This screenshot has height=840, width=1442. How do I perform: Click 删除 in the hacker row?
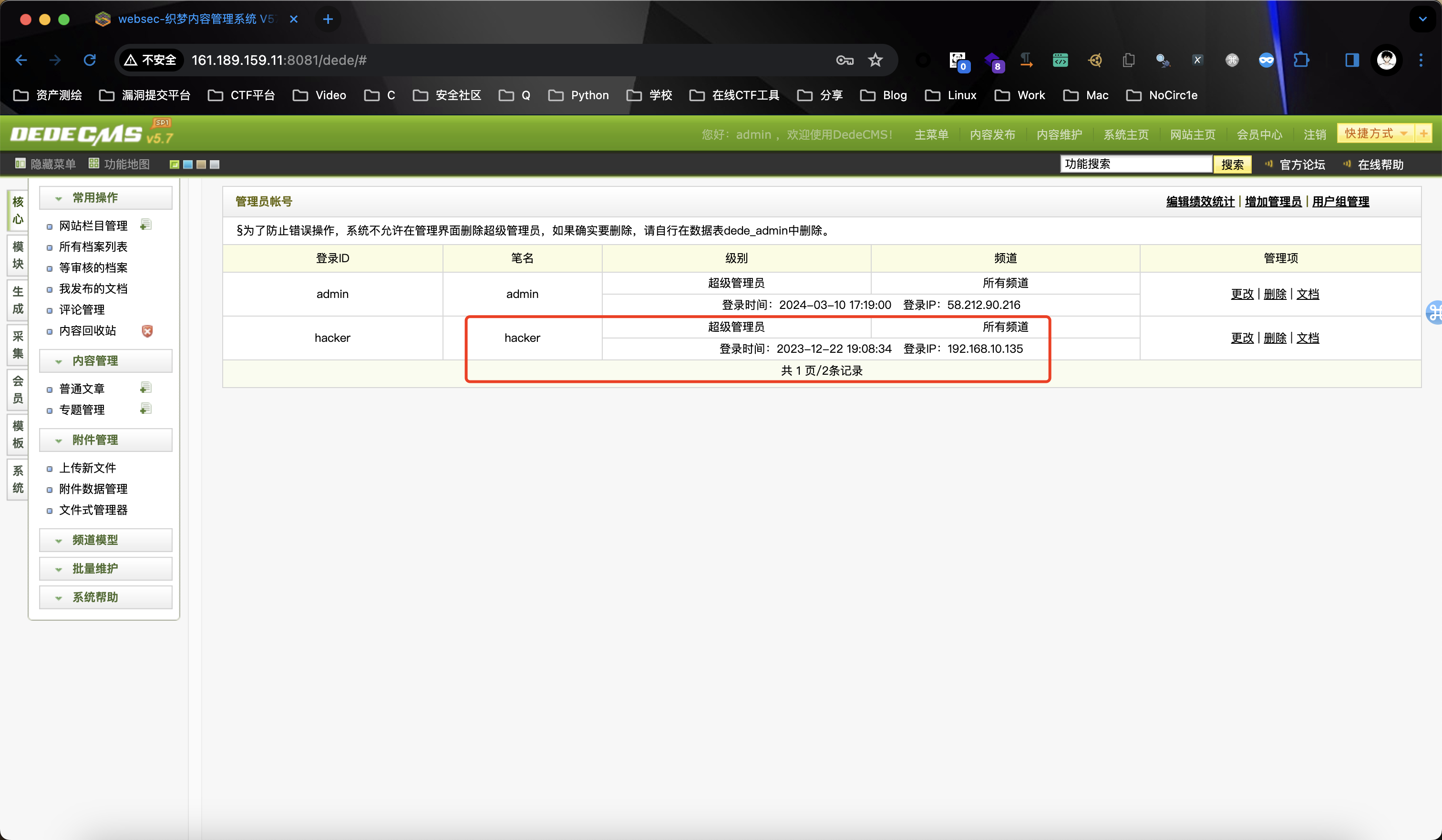point(1274,338)
